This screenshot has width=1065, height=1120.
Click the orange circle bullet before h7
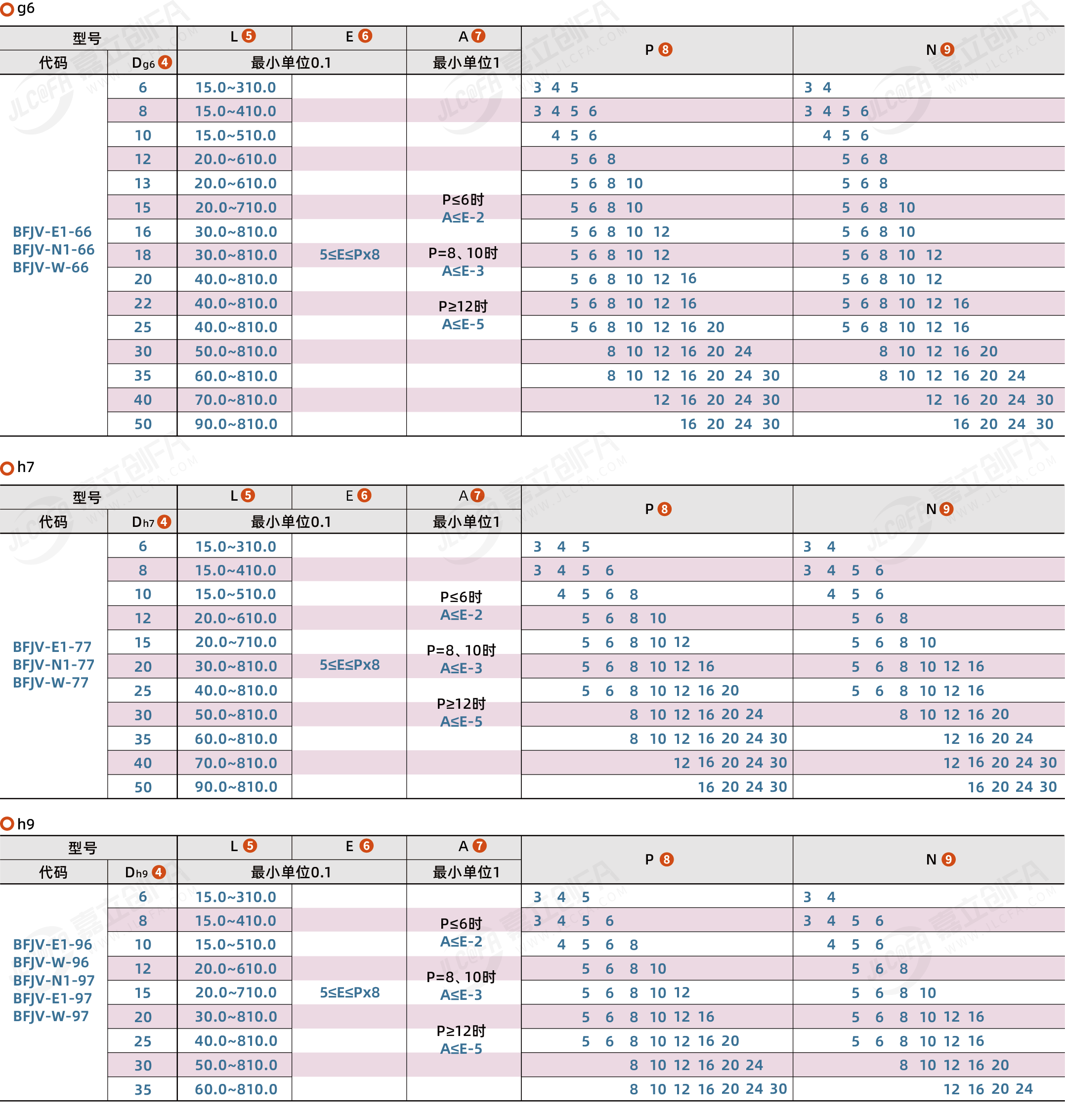pos(7,469)
